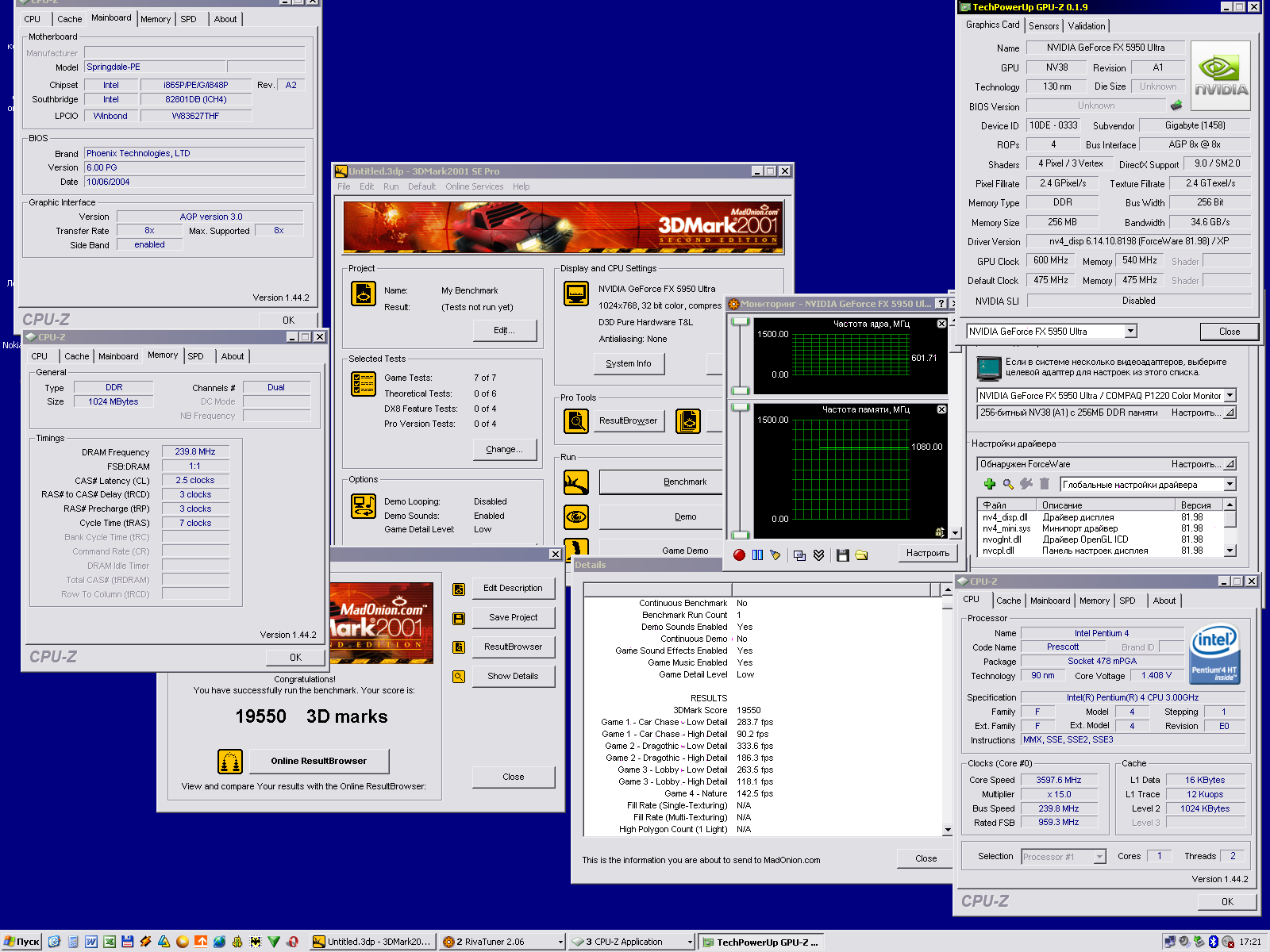Click the ResultBrowser magnifier icon in Pro Tools
Screen dimensions: 1270x952
point(576,420)
